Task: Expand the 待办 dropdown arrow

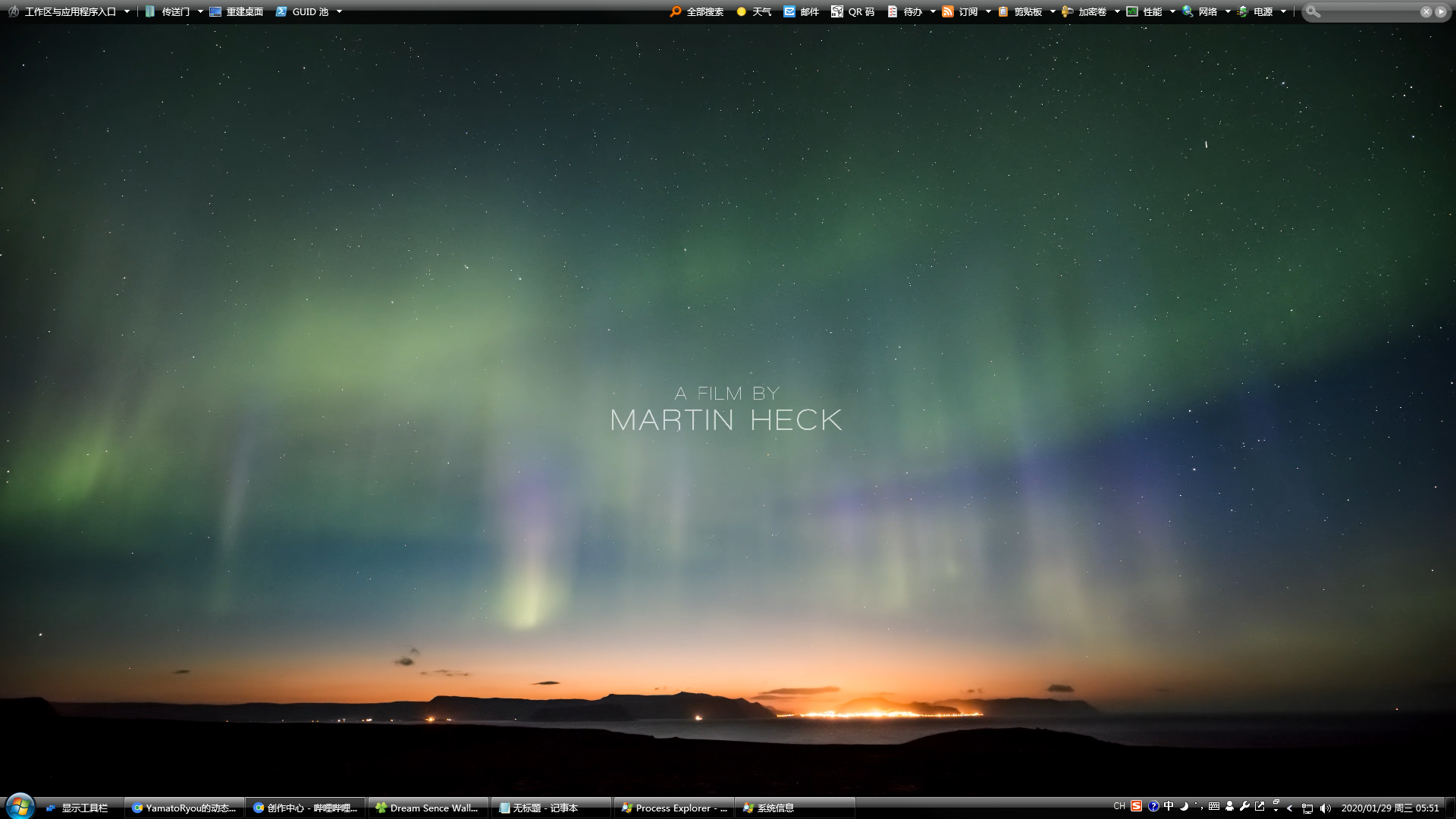Action: (933, 11)
